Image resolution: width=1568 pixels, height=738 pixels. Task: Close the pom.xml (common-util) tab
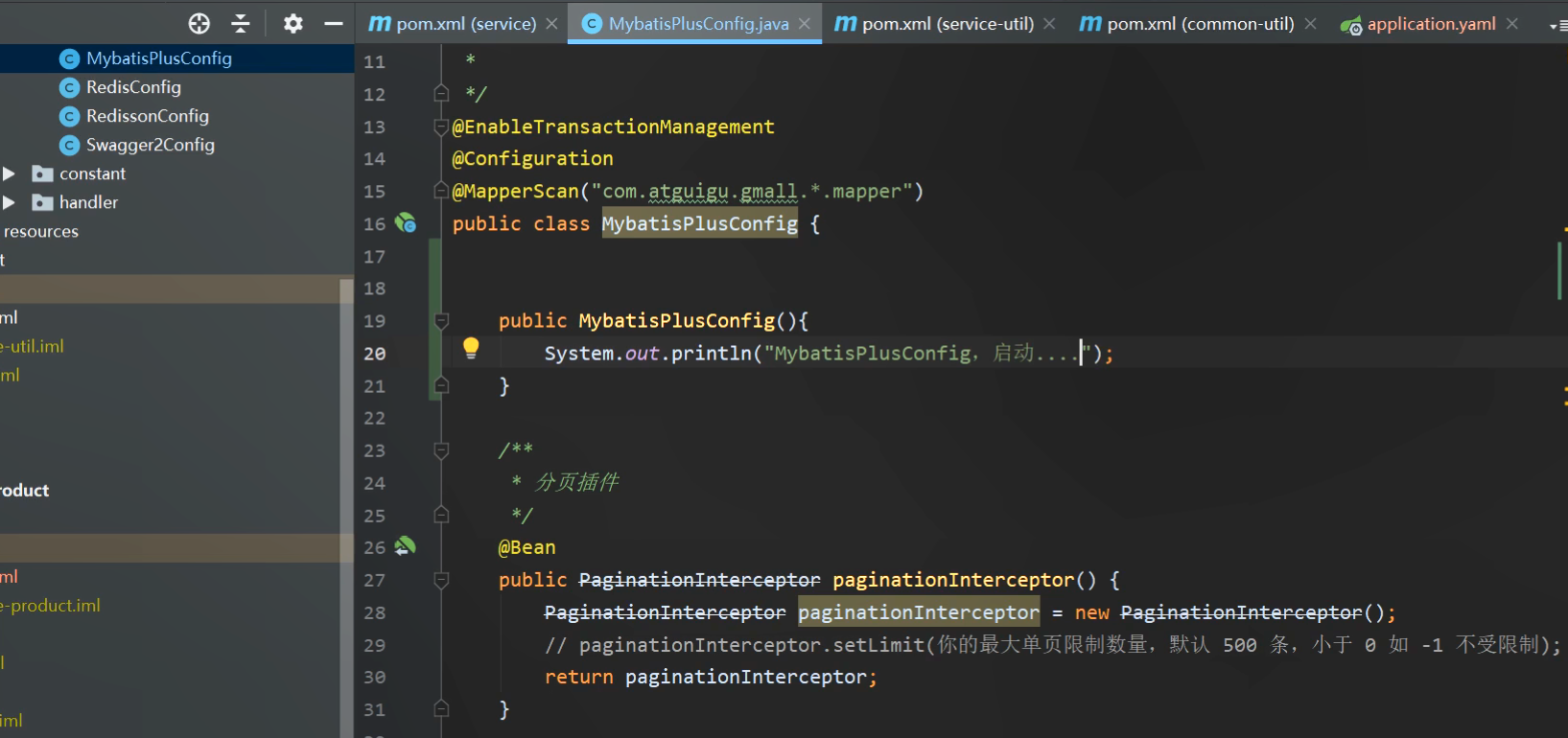pyautogui.click(x=1310, y=24)
